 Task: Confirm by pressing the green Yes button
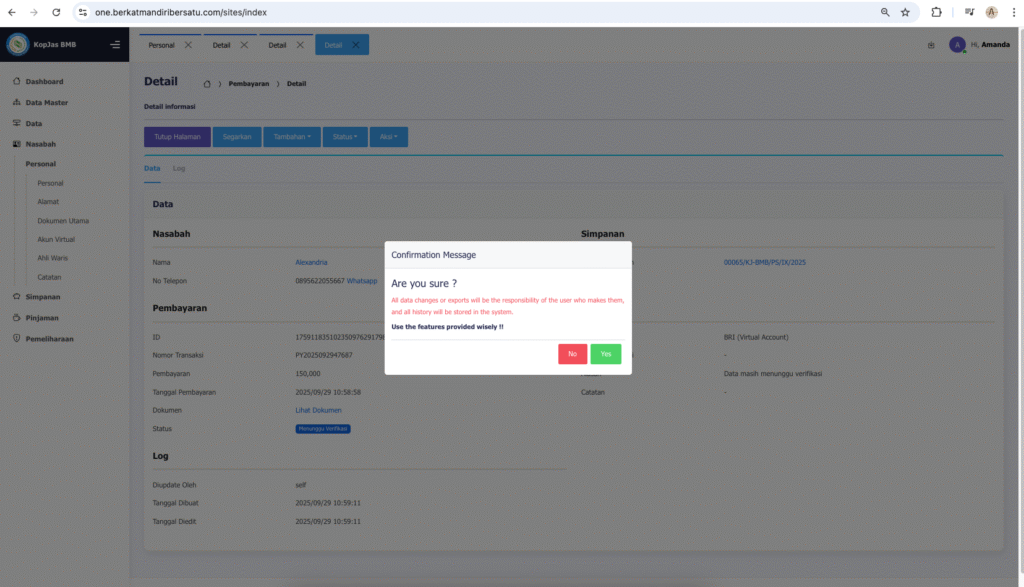coord(605,354)
